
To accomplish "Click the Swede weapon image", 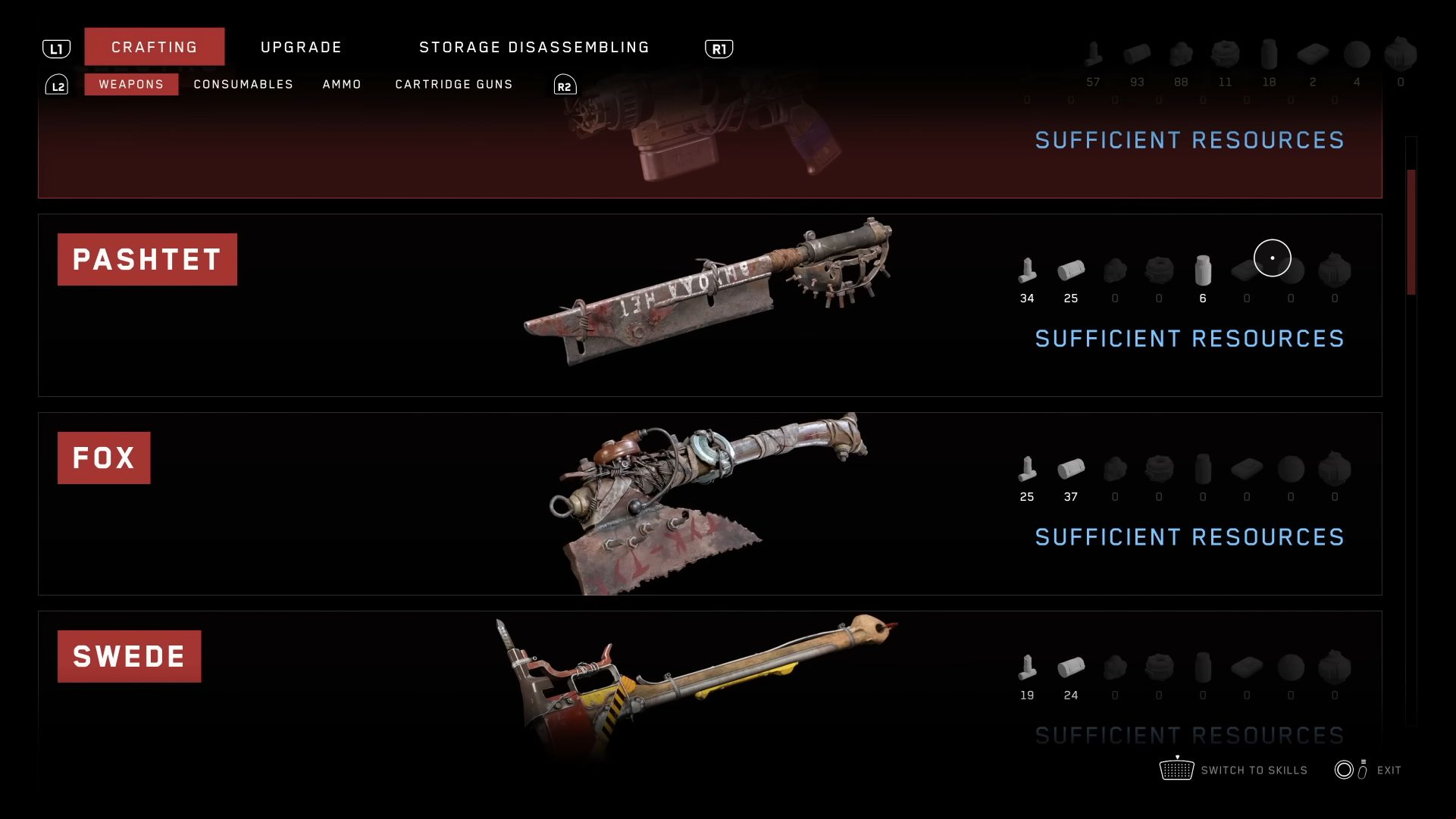I will pos(696,682).
